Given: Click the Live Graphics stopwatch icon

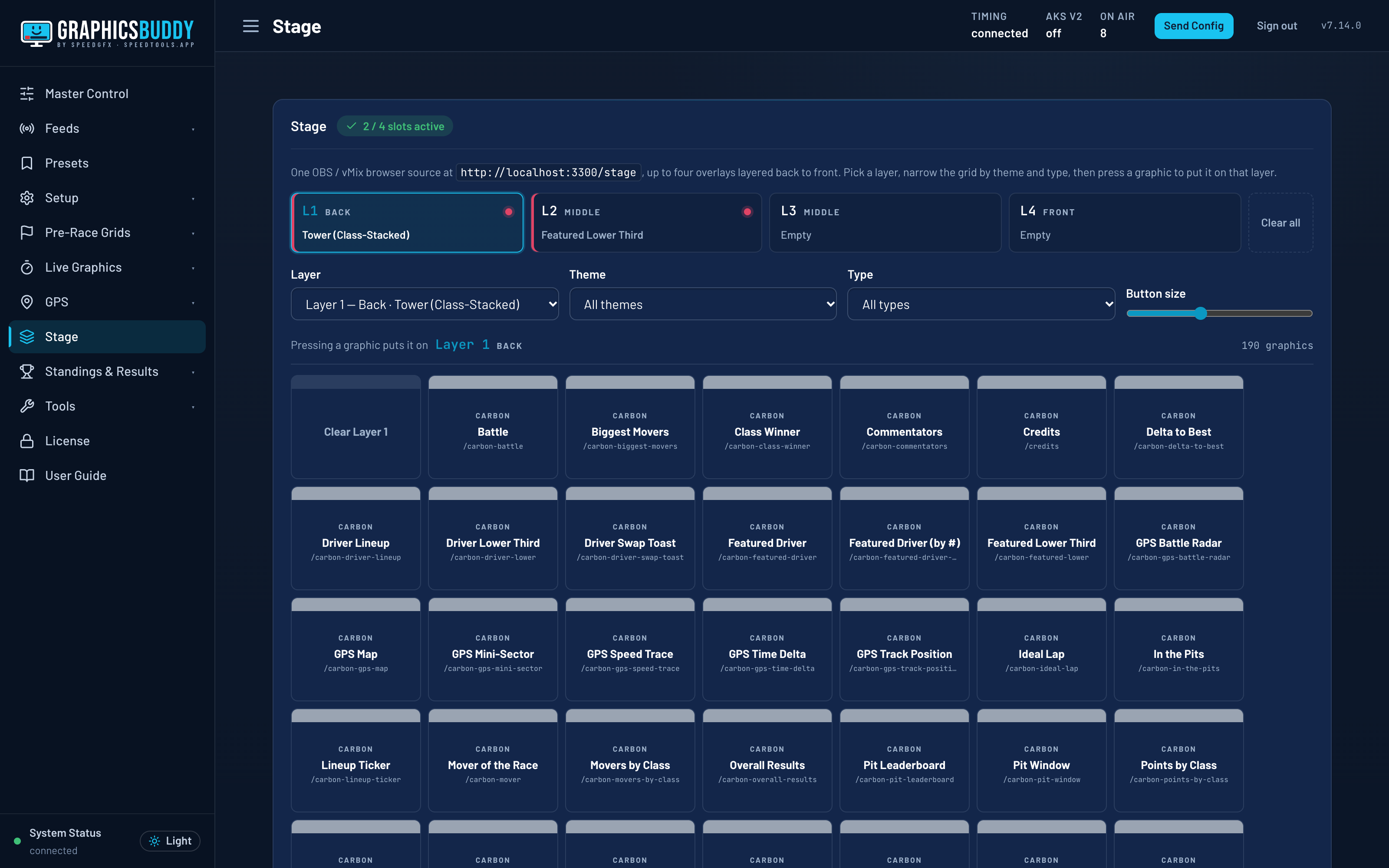Looking at the screenshot, I should [x=27, y=267].
